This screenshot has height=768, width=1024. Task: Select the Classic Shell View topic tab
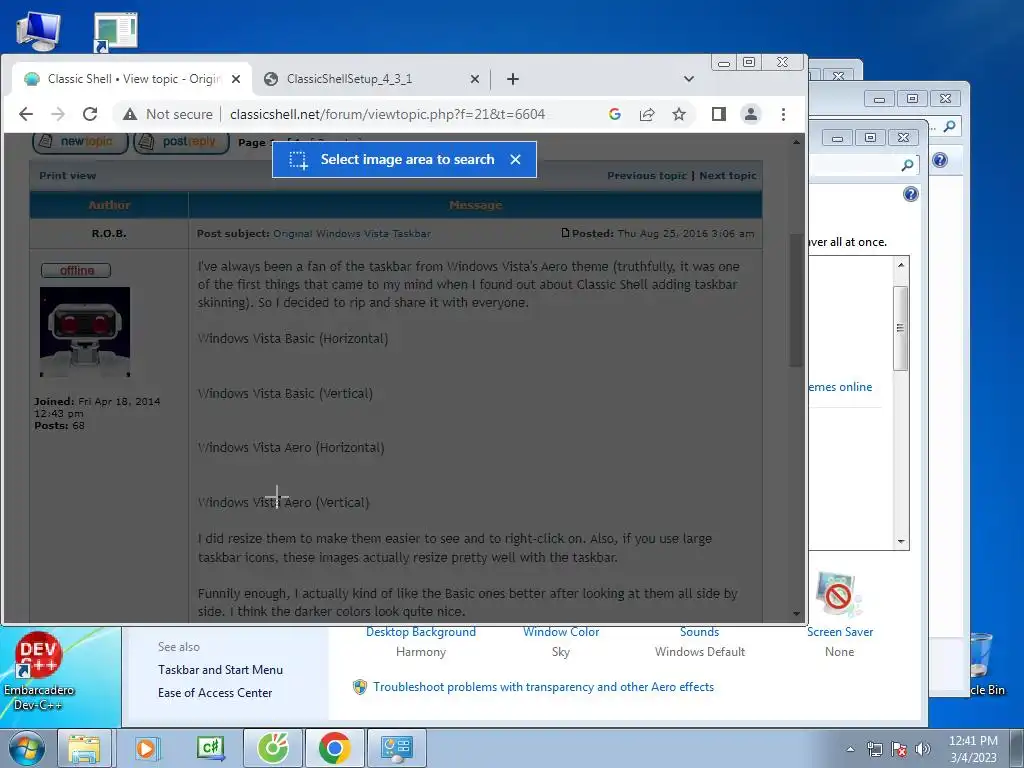click(x=131, y=79)
